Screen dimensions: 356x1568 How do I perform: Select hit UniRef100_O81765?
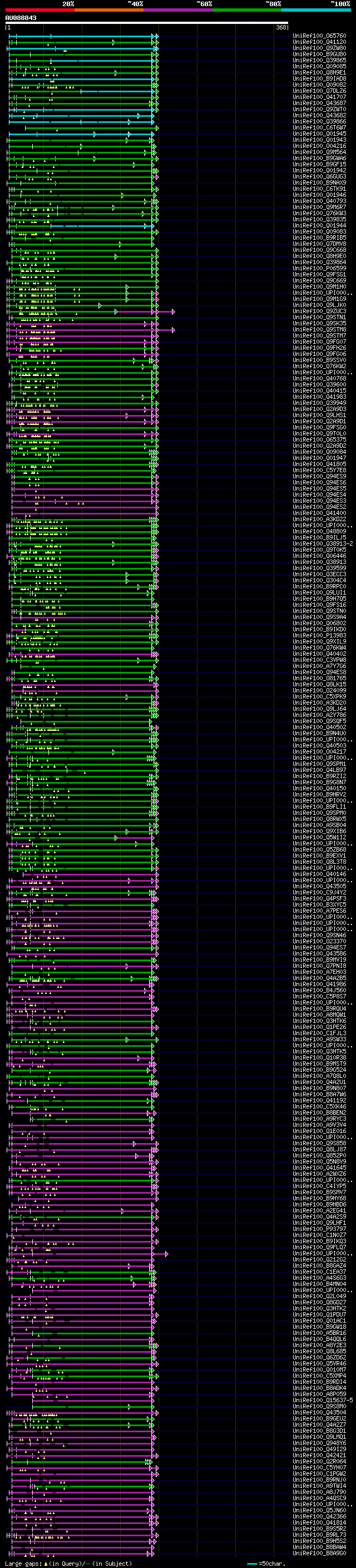click(x=319, y=679)
